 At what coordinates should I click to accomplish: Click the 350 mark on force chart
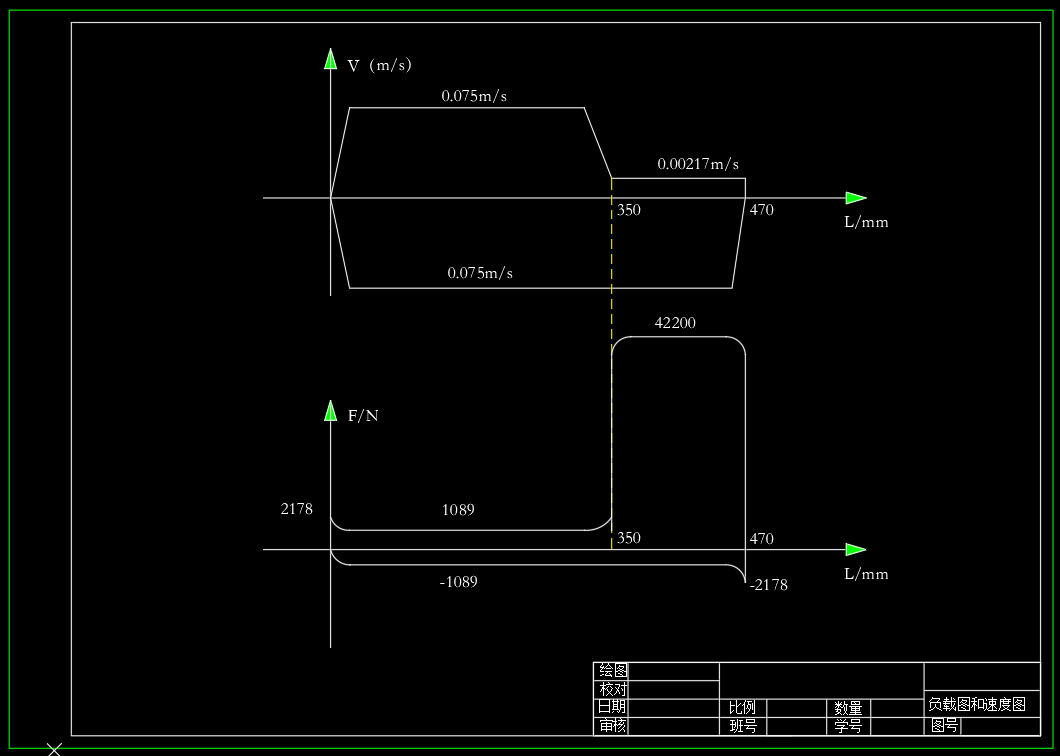point(629,538)
